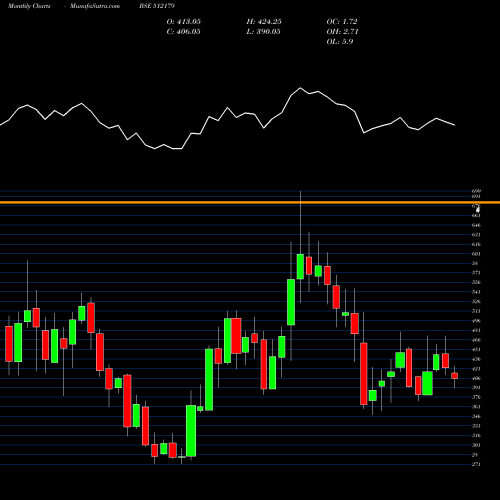Click the open value "O: 413.05"
500x500 pixels.
point(184,22)
